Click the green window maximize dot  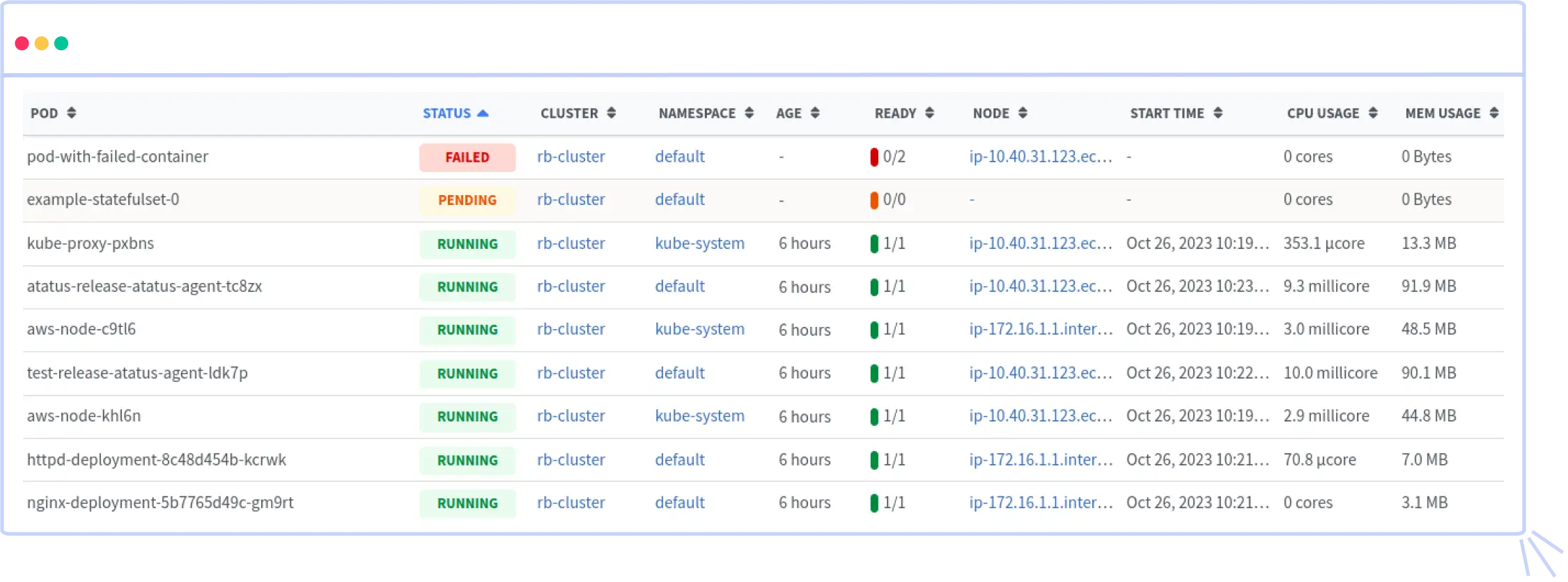pyautogui.click(x=61, y=43)
